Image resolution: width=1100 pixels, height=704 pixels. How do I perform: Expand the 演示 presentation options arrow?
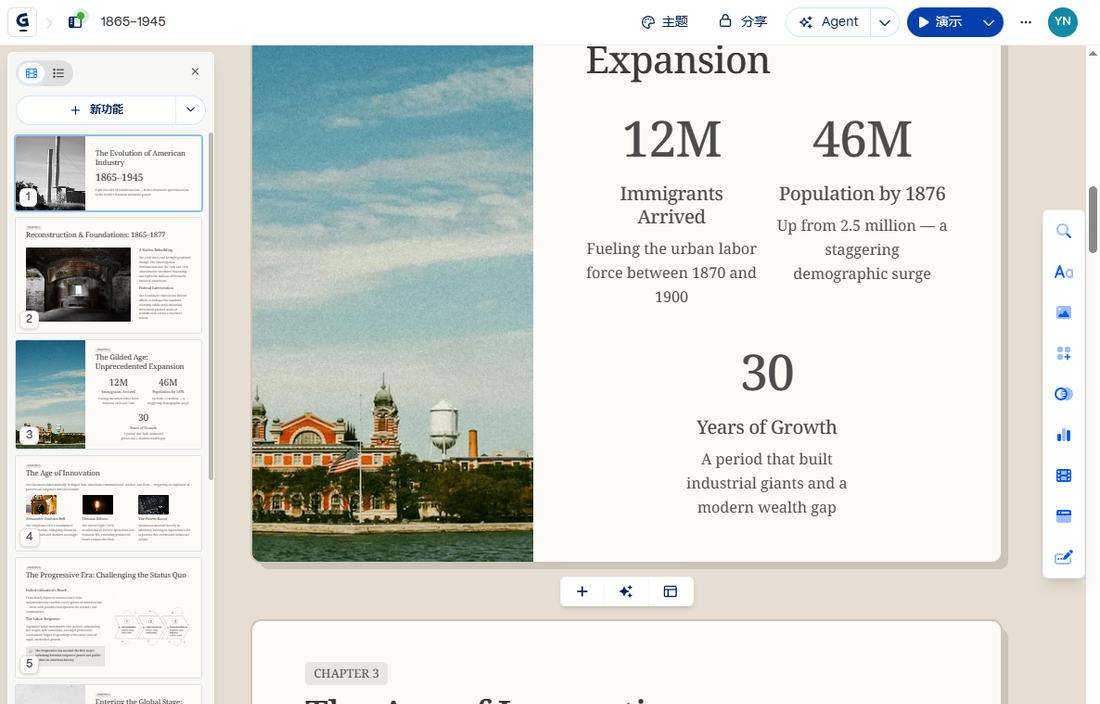tap(988, 22)
